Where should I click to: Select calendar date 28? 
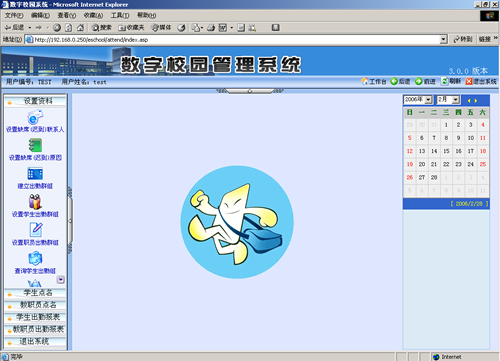click(x=434, y=177)
